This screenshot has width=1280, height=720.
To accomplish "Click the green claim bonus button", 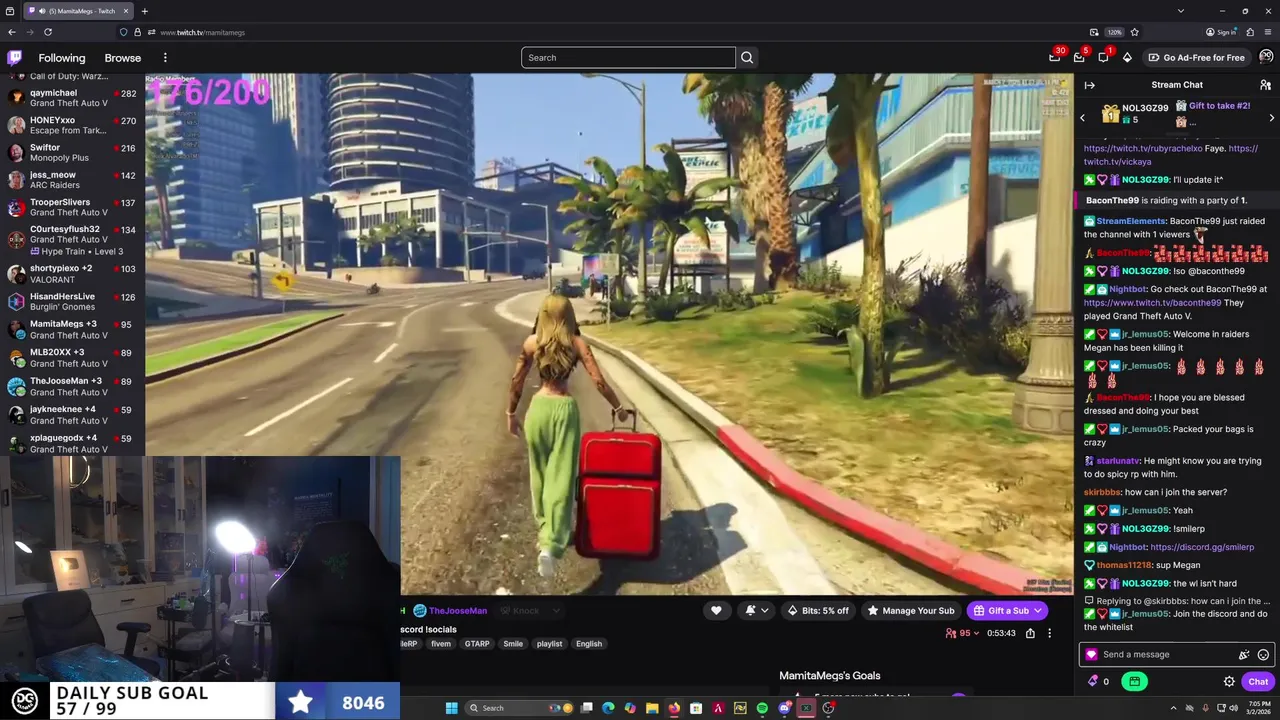I will [x=1134, y=681].
